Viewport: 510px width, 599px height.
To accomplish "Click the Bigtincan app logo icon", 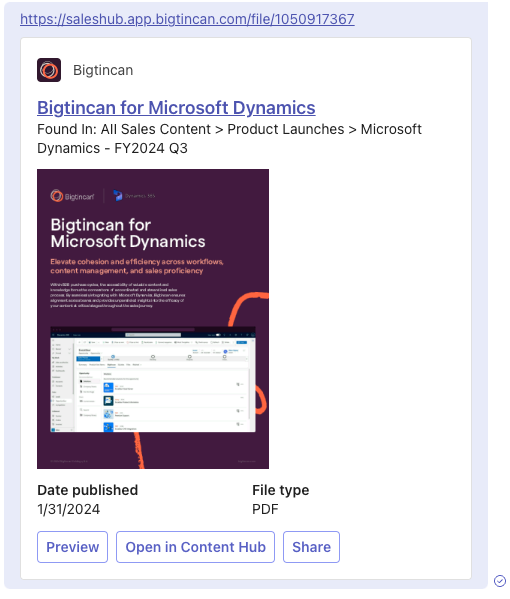I will (49, 70).
